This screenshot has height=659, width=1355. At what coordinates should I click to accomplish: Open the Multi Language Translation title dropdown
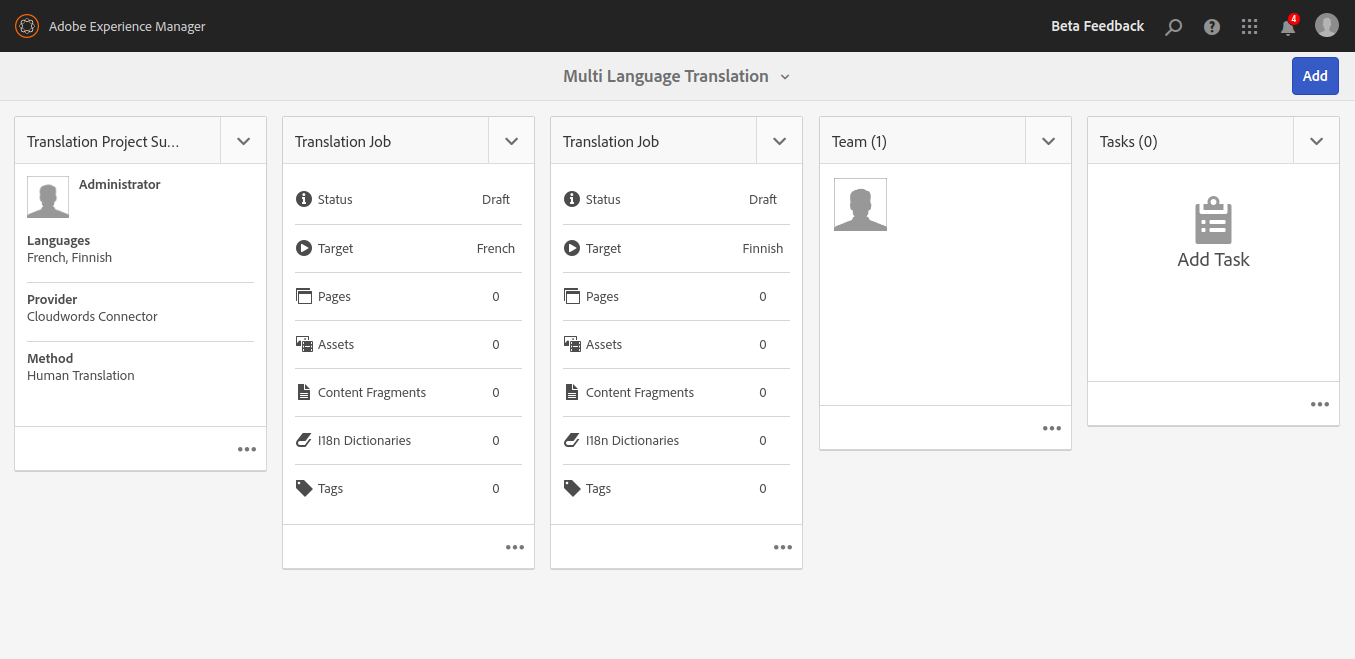[785, 77]
